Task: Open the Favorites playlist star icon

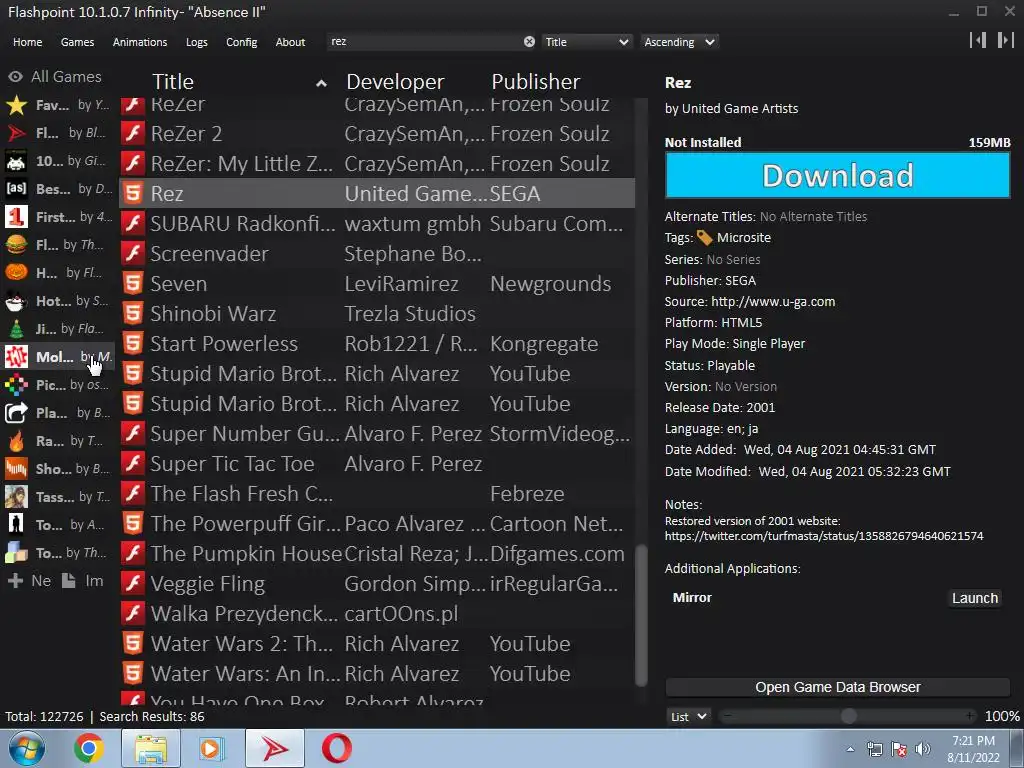Action: [16, 105]
